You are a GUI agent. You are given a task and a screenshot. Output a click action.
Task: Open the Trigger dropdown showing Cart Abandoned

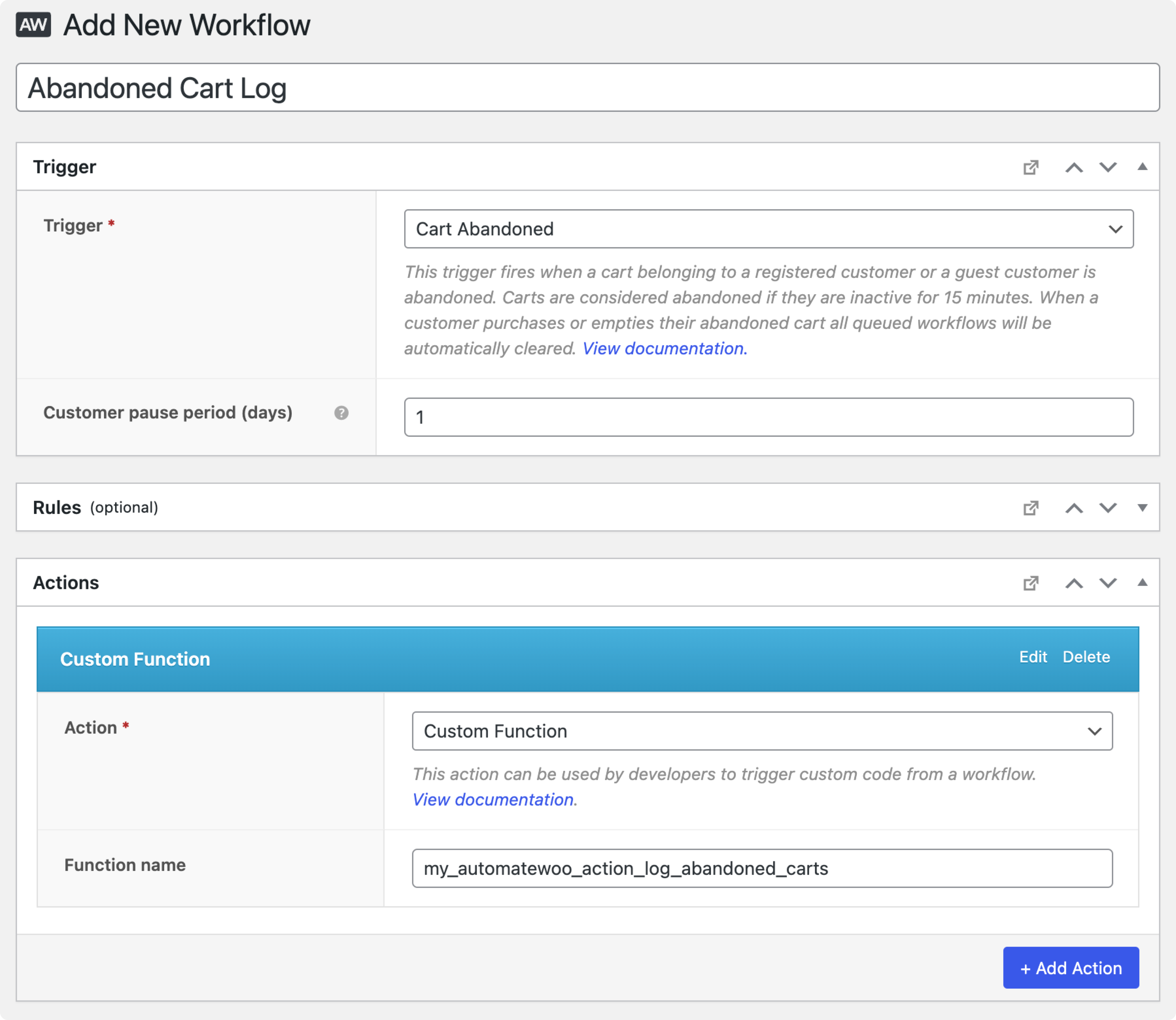768,229
